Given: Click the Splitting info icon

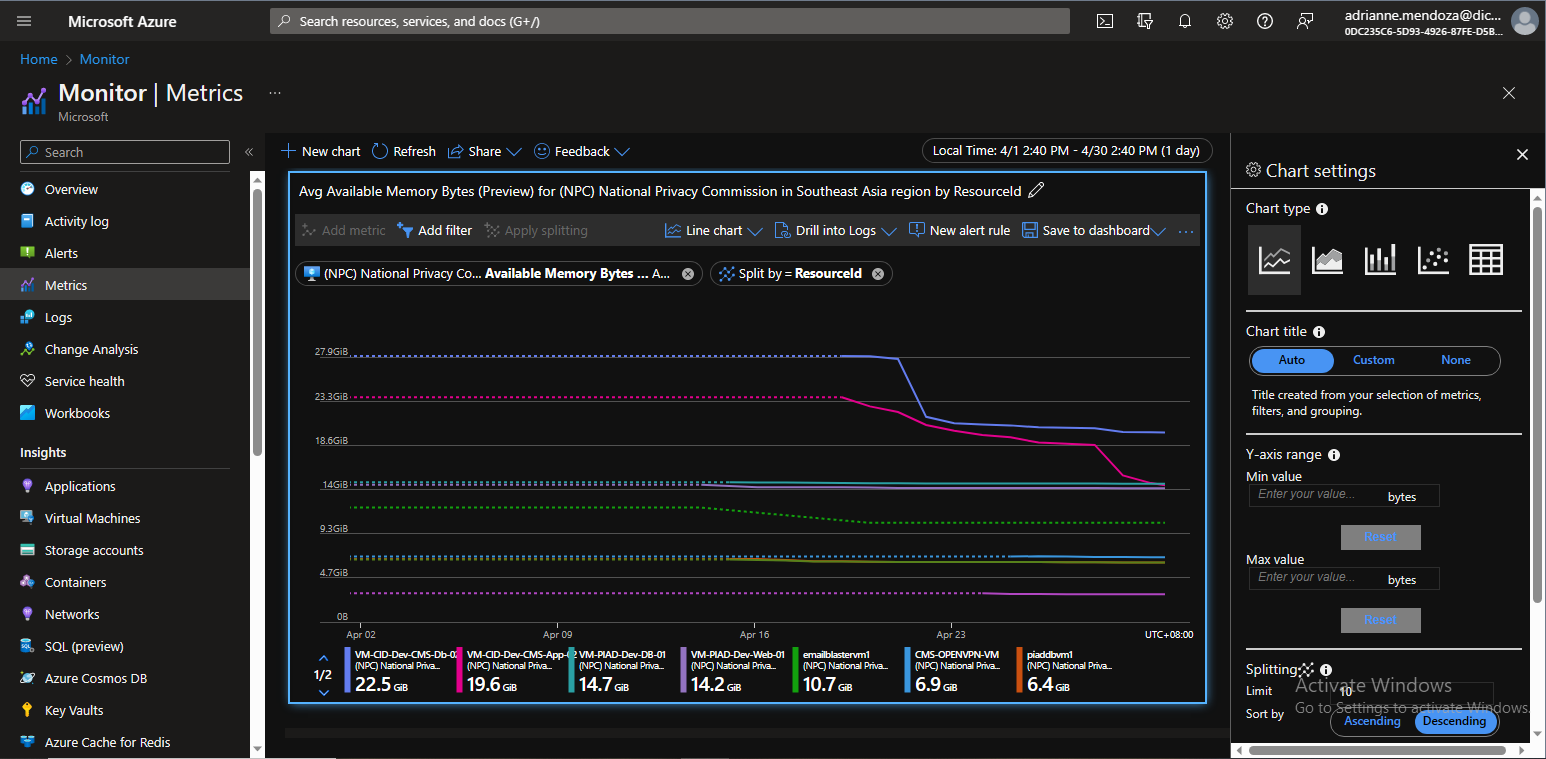Looking at the screenshot, I should point(1326,670).
